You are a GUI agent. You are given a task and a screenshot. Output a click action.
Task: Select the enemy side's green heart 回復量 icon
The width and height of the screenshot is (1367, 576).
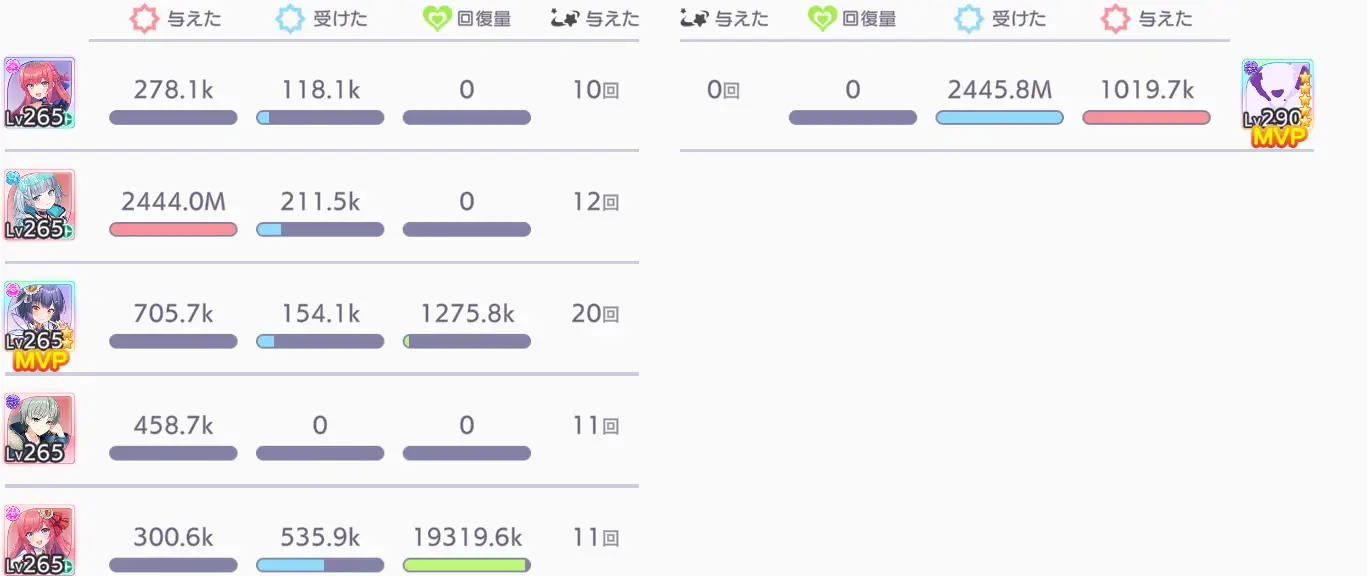click(x=821, y=20)
